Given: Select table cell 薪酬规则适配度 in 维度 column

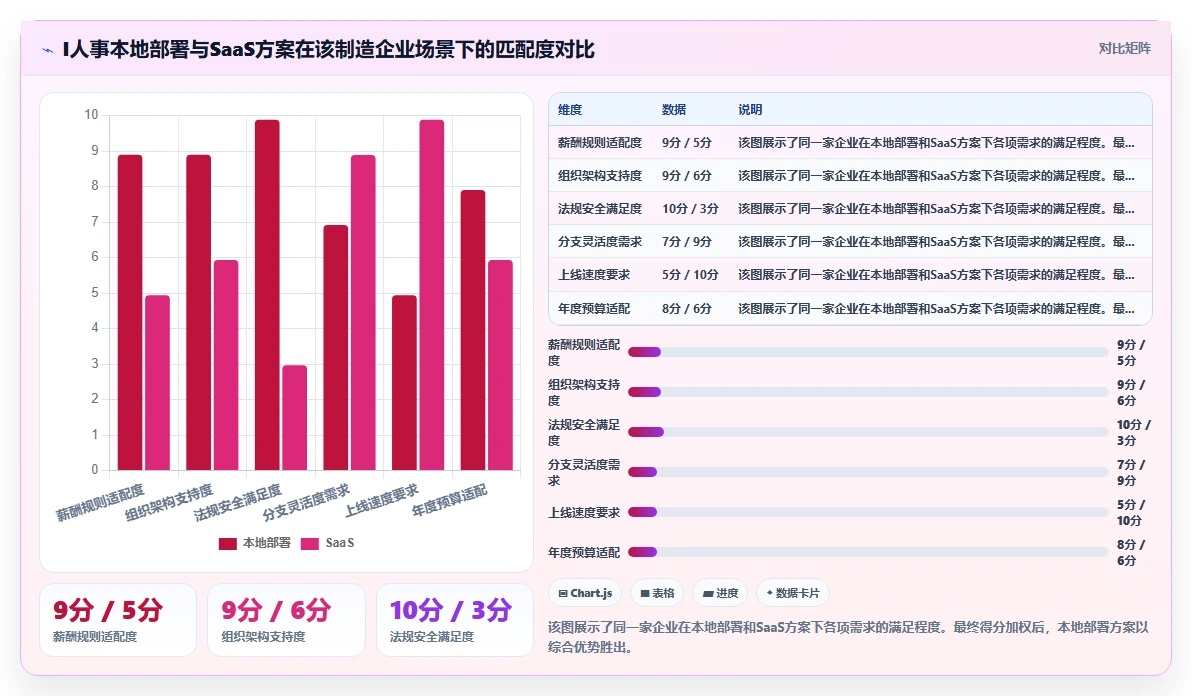Looking at the screenshot, I should (600, 143).
